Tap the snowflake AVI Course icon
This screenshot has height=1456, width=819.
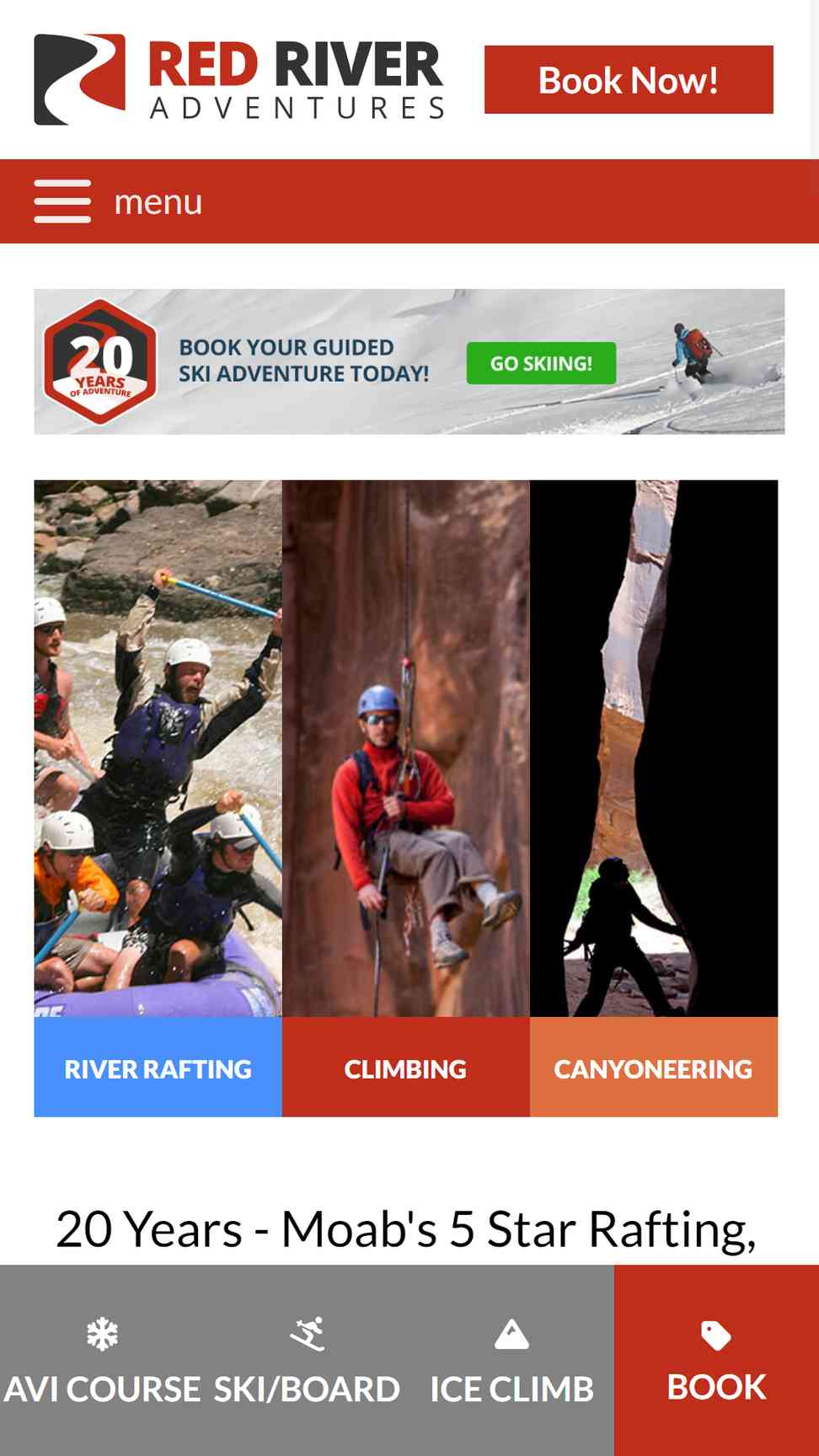point(102,1334)
